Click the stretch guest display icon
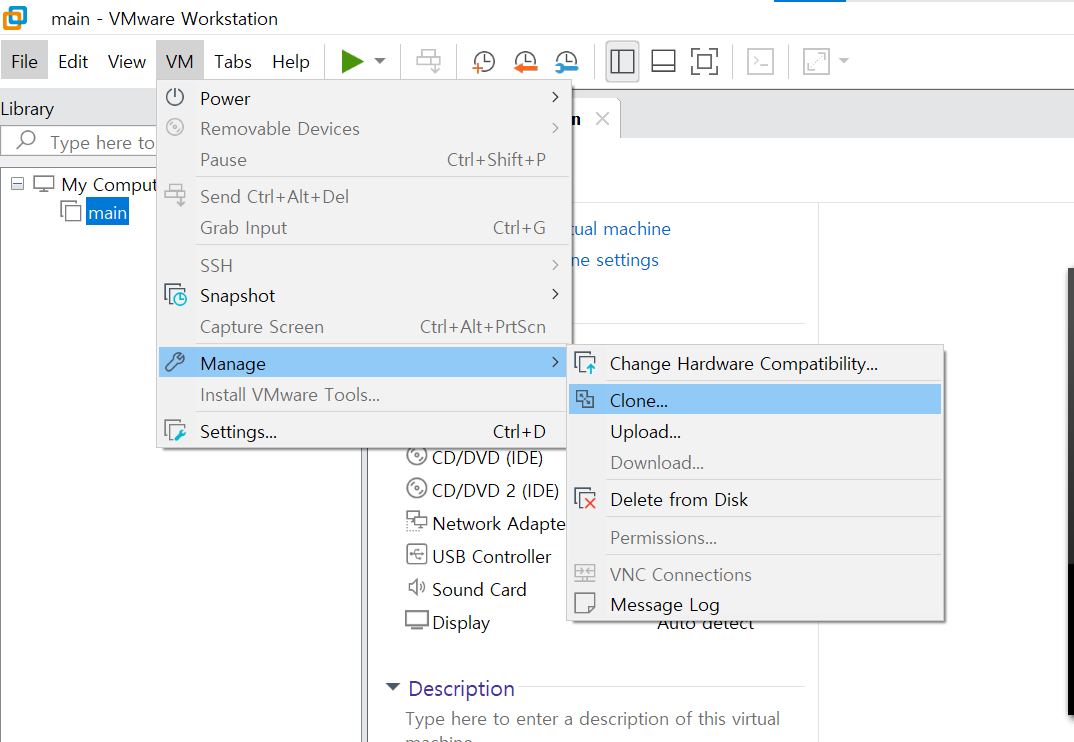 click(816, 61)
